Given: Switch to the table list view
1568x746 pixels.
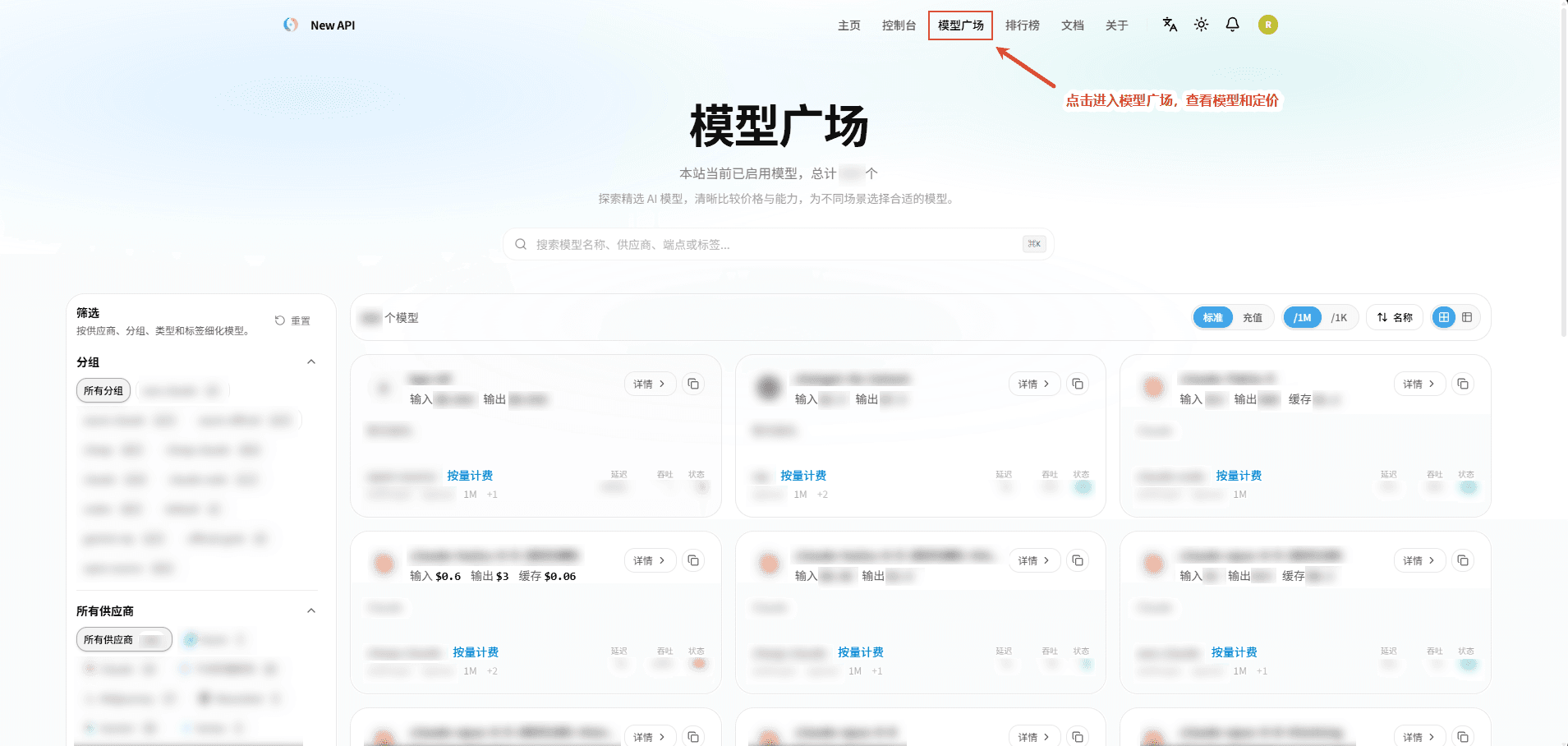Looking at the screenshot, I should click(1467, 317).
